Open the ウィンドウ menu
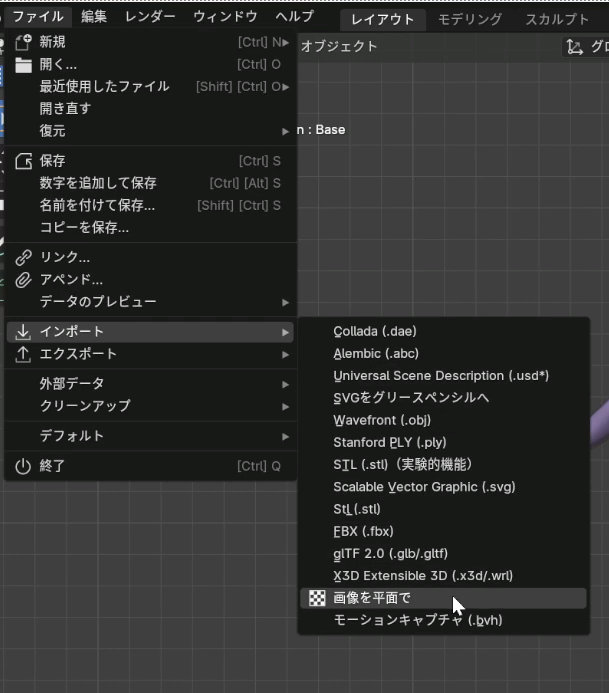The height and width of the screenshot is (693, 609). click(225, 17)
